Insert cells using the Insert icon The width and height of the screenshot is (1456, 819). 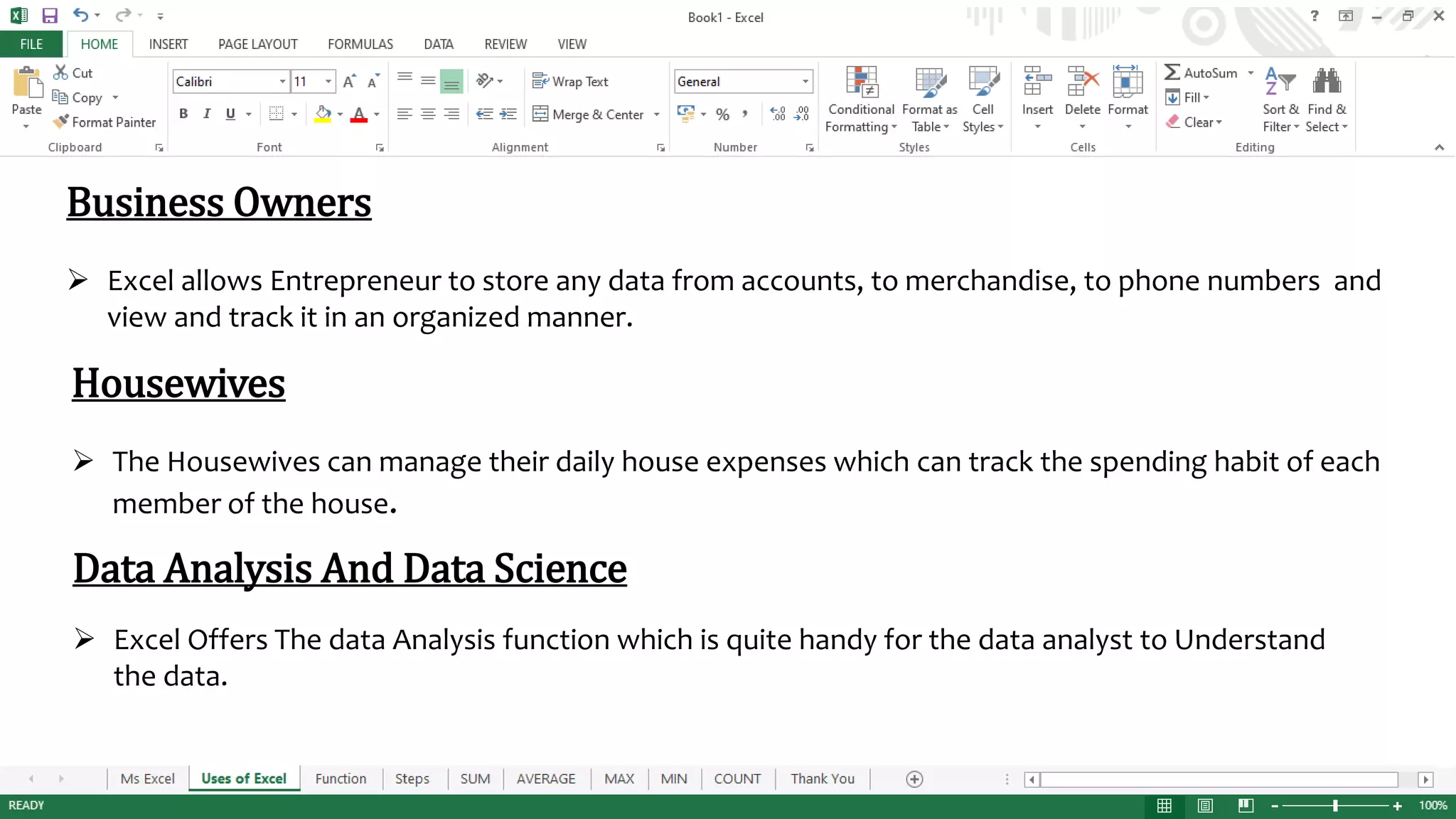coord(1037,82)
